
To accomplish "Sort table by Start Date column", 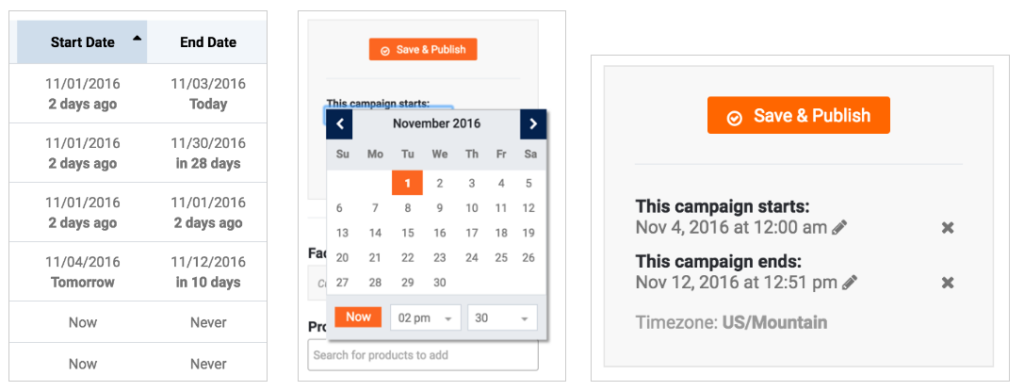I will click(x=82, y=42).
